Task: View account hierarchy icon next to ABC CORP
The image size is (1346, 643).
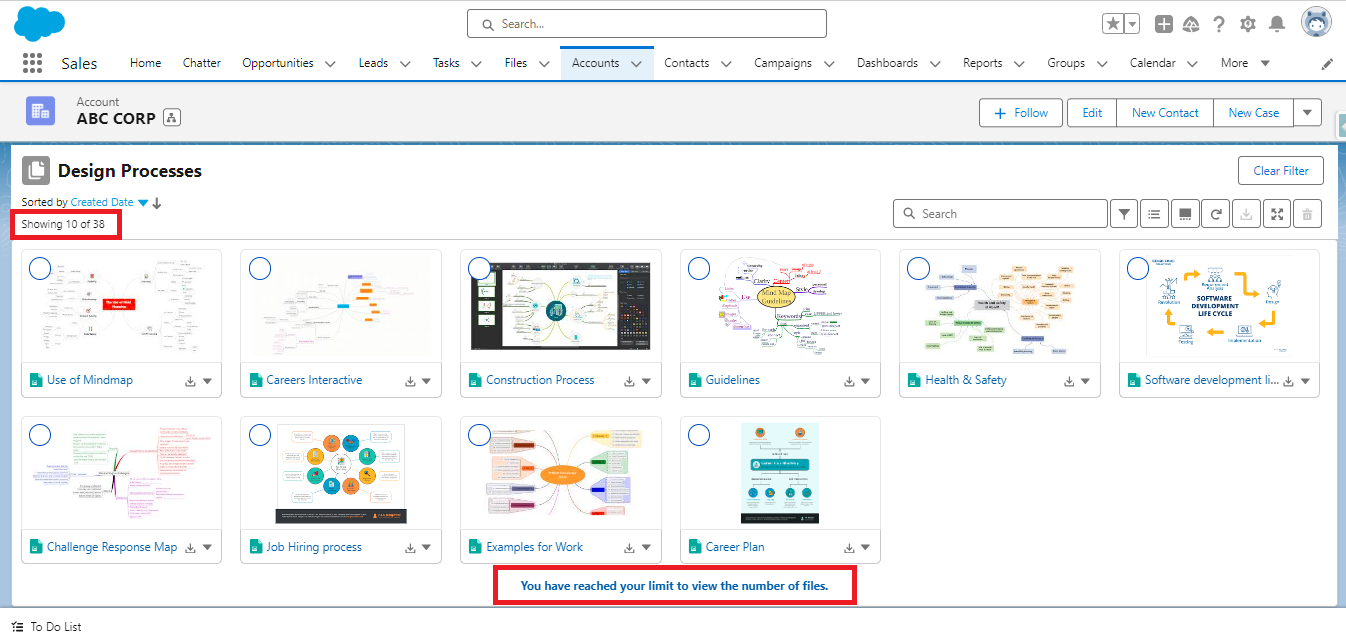Action: point(172,118)
